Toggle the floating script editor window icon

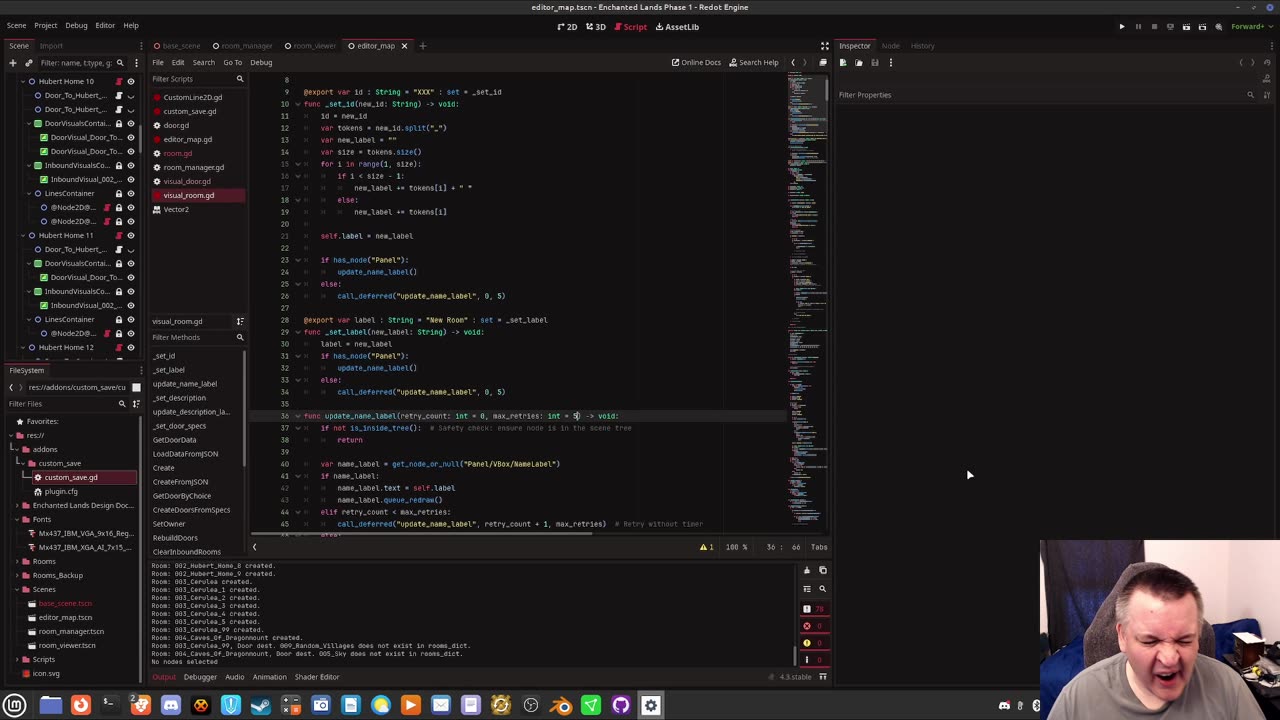(x=823, y=63)
